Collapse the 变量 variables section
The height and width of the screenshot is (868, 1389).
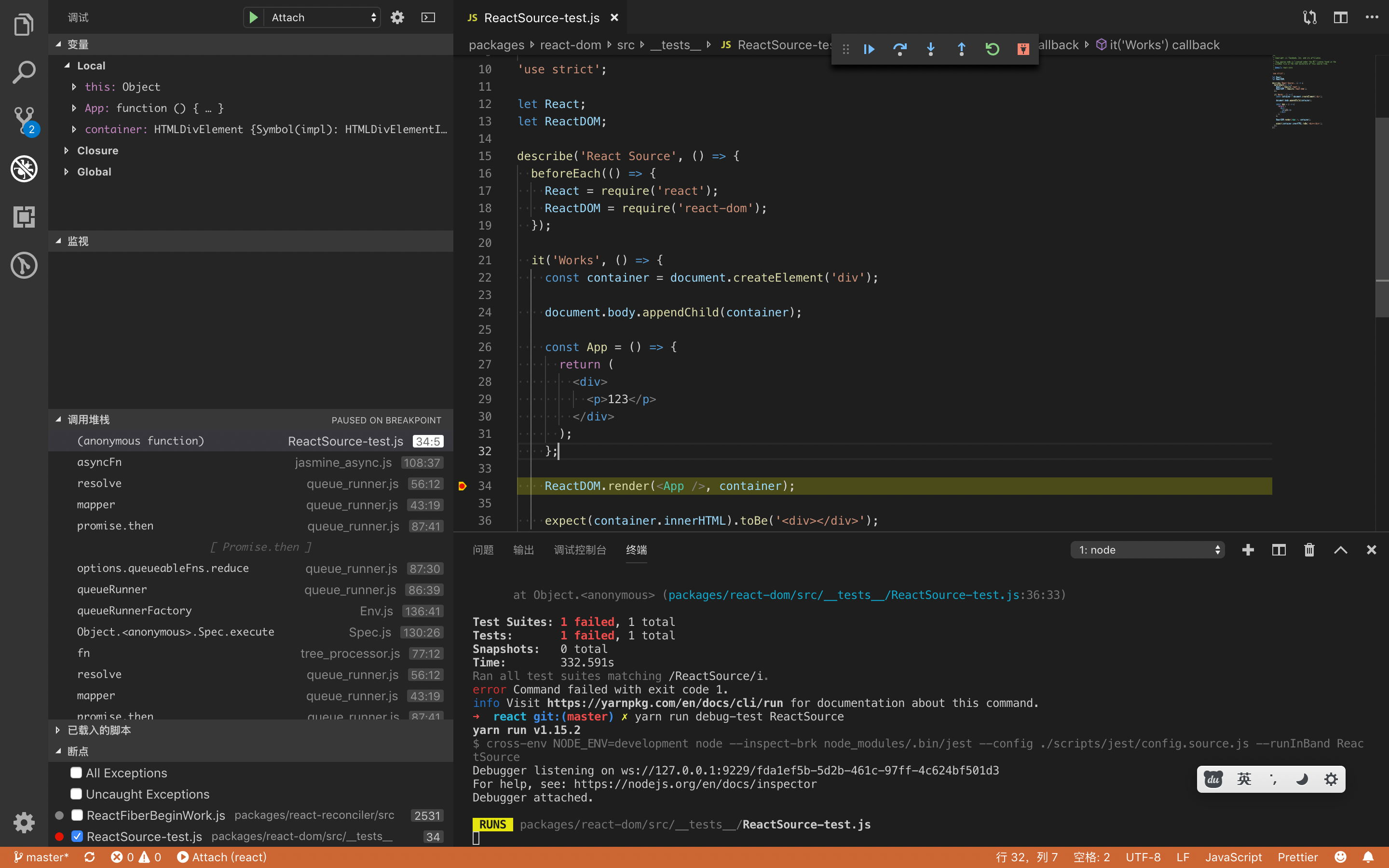pyautogui.click(x=250, y=44)
